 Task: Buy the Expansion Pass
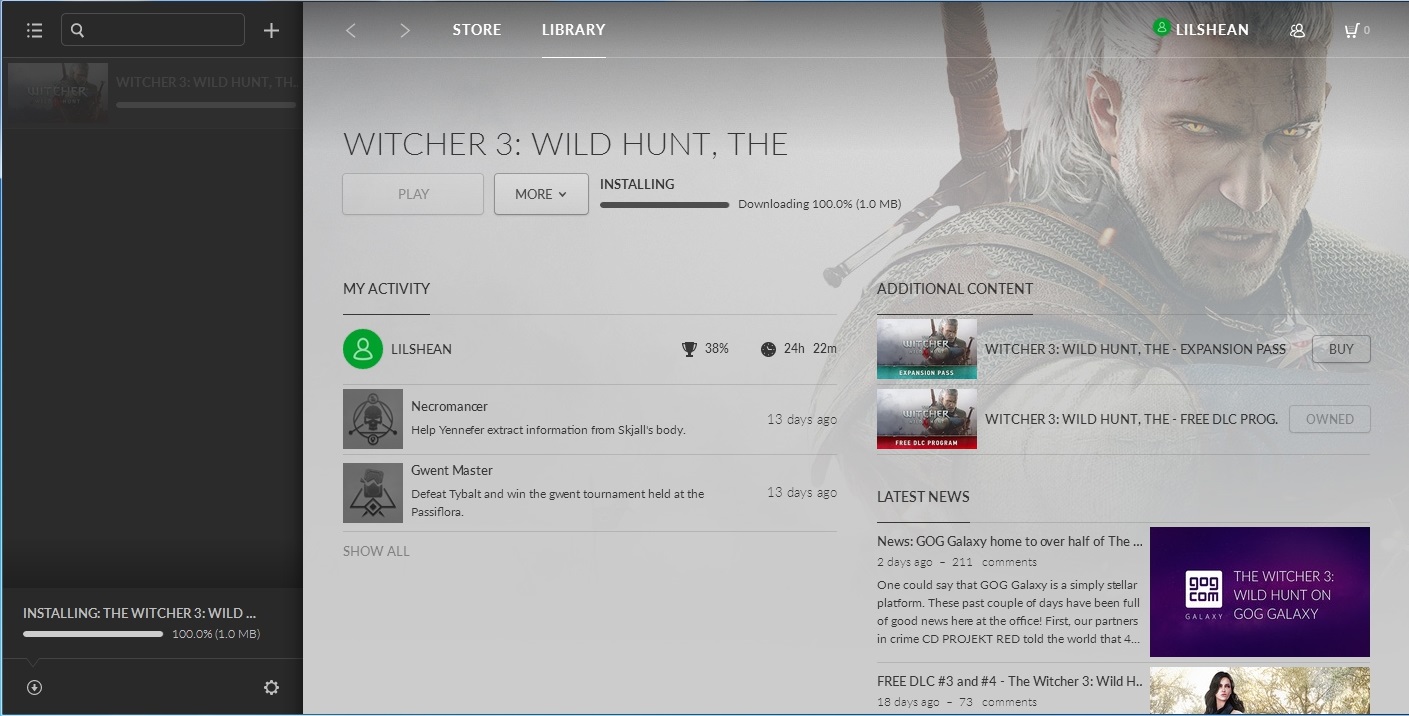point(1341,349)
